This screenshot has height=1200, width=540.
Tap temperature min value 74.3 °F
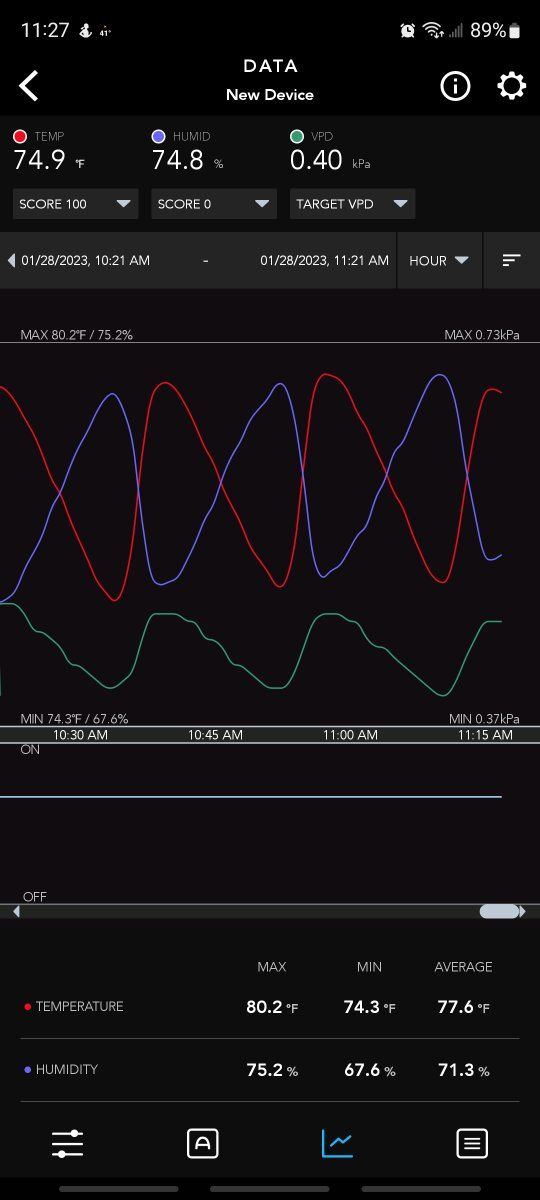[x=370, y=1007]
